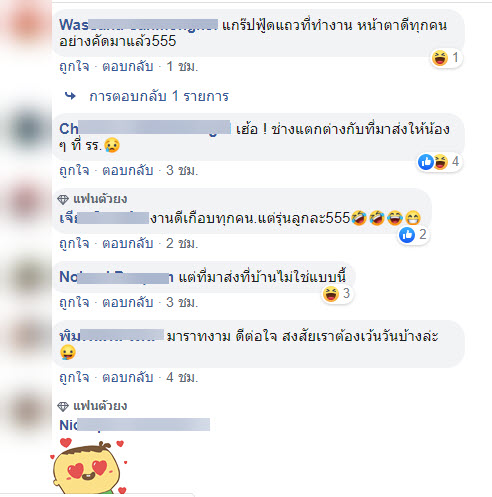Viewport: 492px width, 497px height.
Task: Open the timestamp 4 ชม. link
Action: (182, 377)
